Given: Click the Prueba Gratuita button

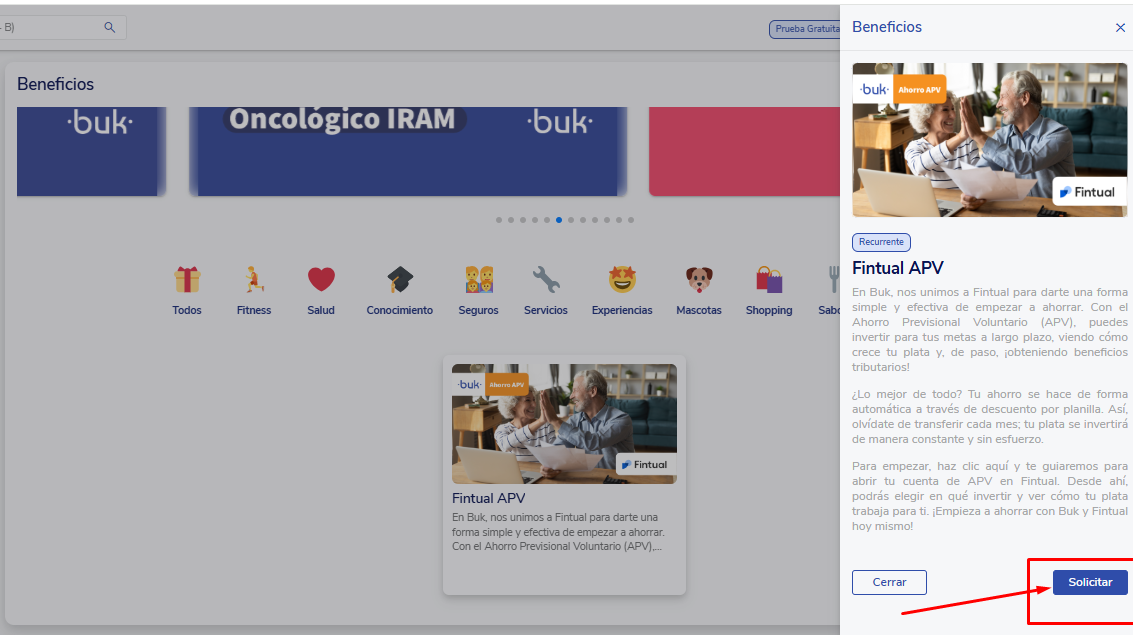Looking at the screenshot, I should tap(805, 29).
